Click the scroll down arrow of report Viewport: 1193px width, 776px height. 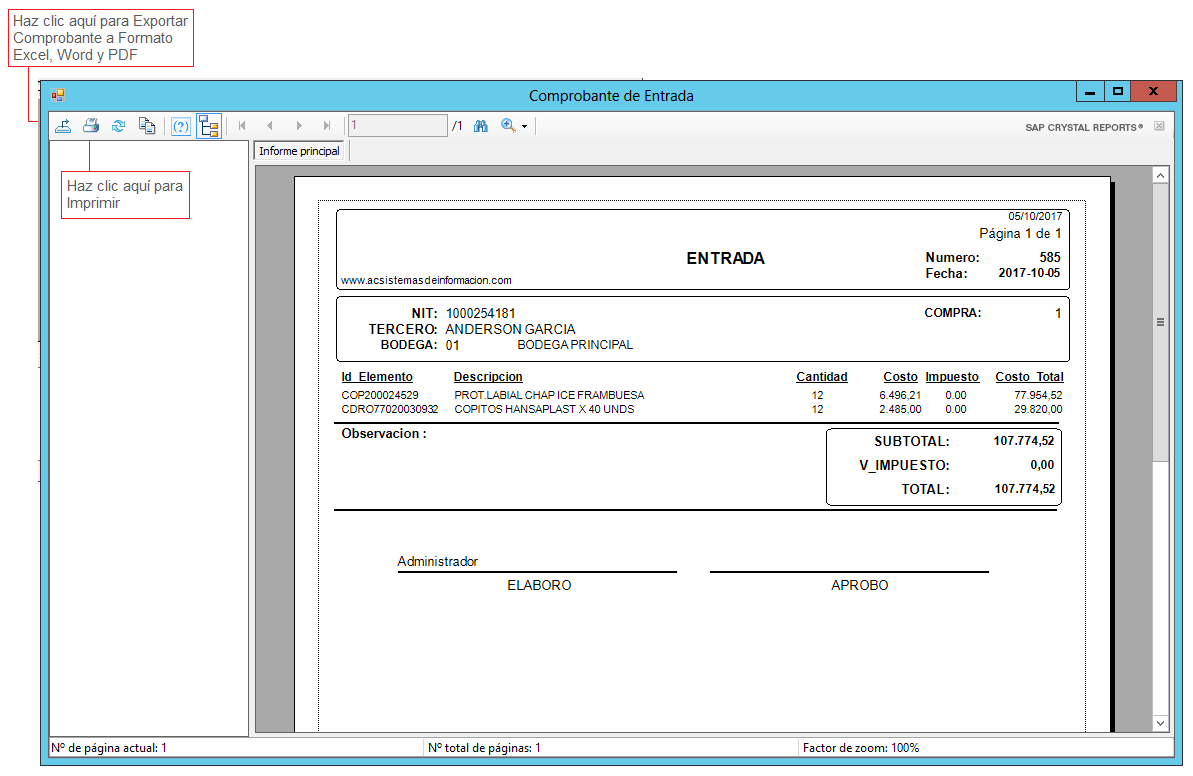(1161, 722)
